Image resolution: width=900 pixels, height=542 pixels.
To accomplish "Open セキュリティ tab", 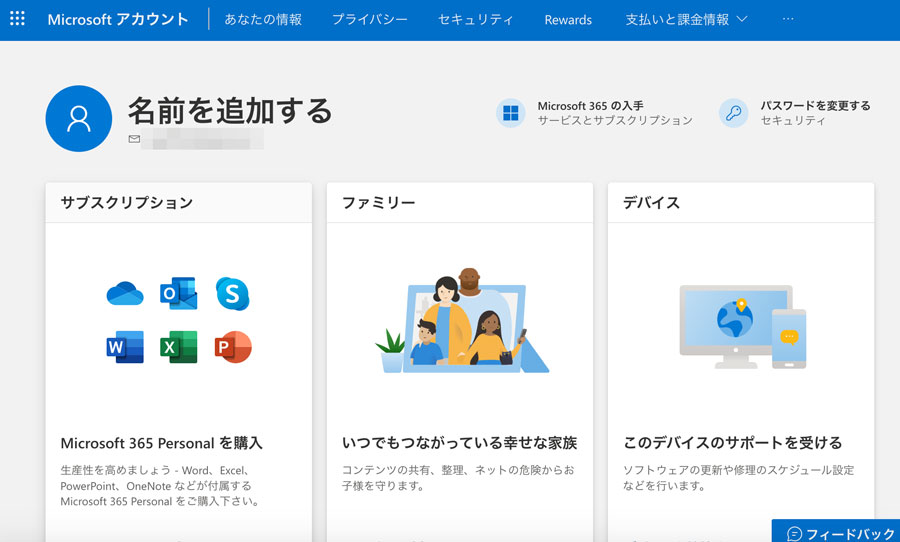I will click(475, 20).
